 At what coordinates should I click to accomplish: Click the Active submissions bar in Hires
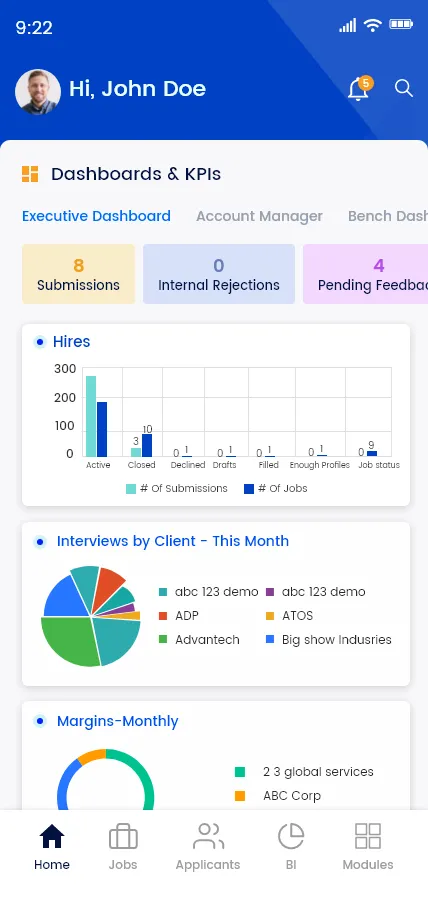point(91,416)
